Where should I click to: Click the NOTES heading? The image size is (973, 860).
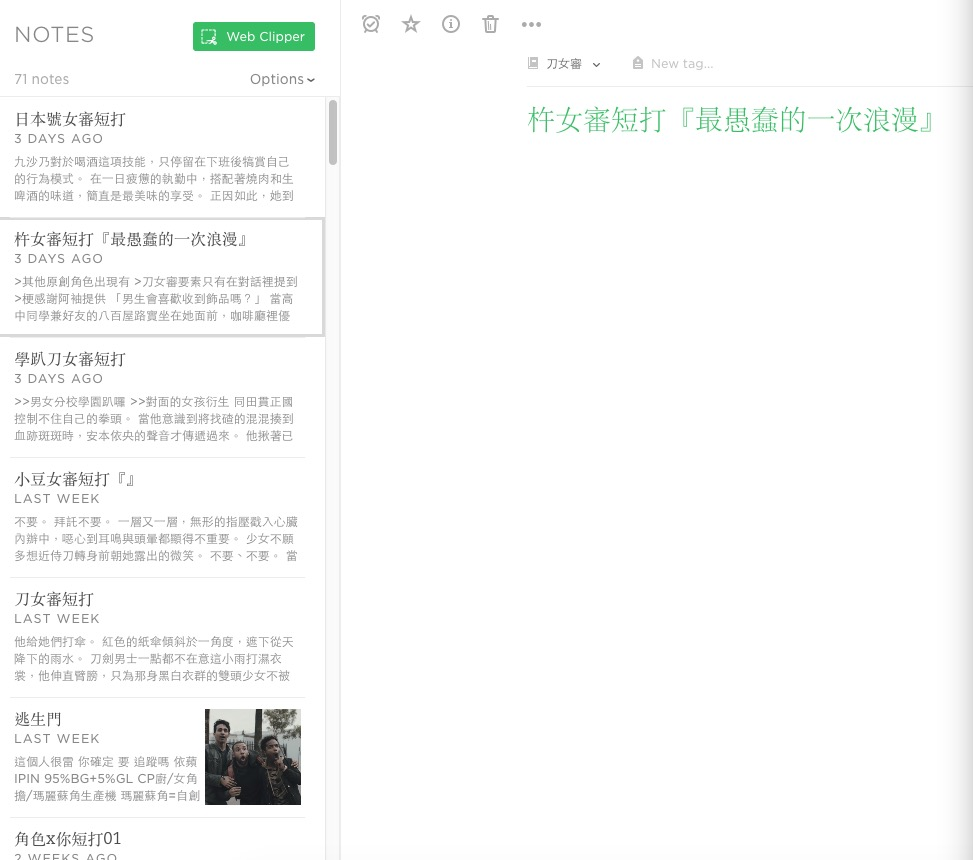[x=55, y=35]
